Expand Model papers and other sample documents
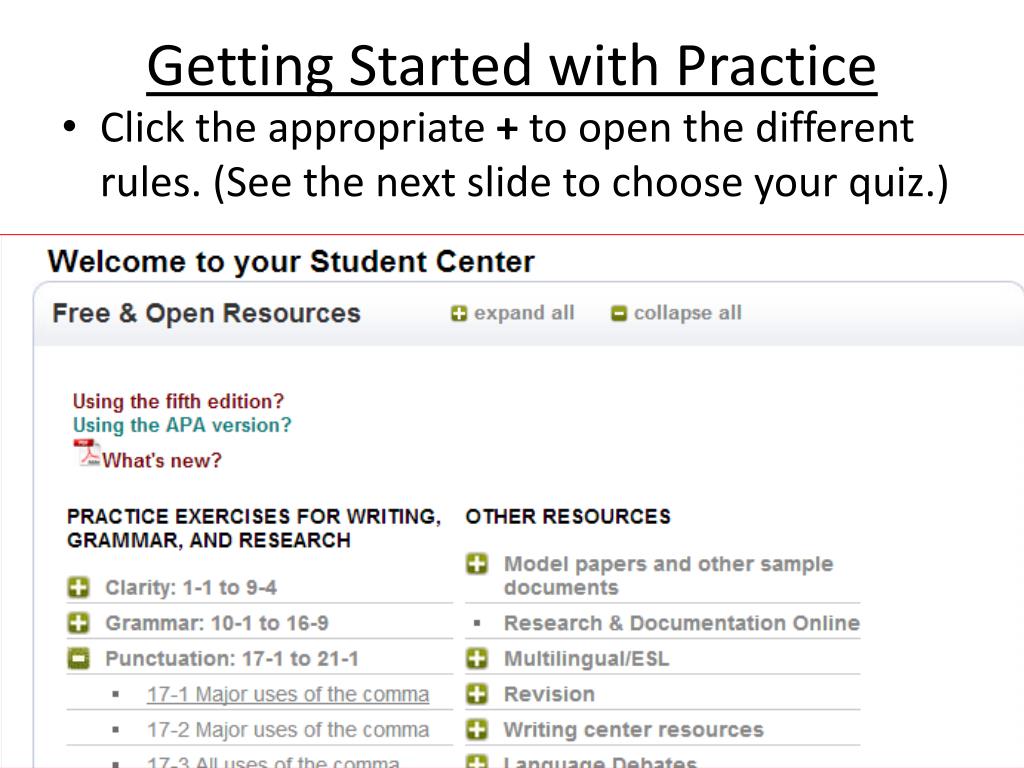Screen dimensions: 1024x768 (x=478, y=564)
